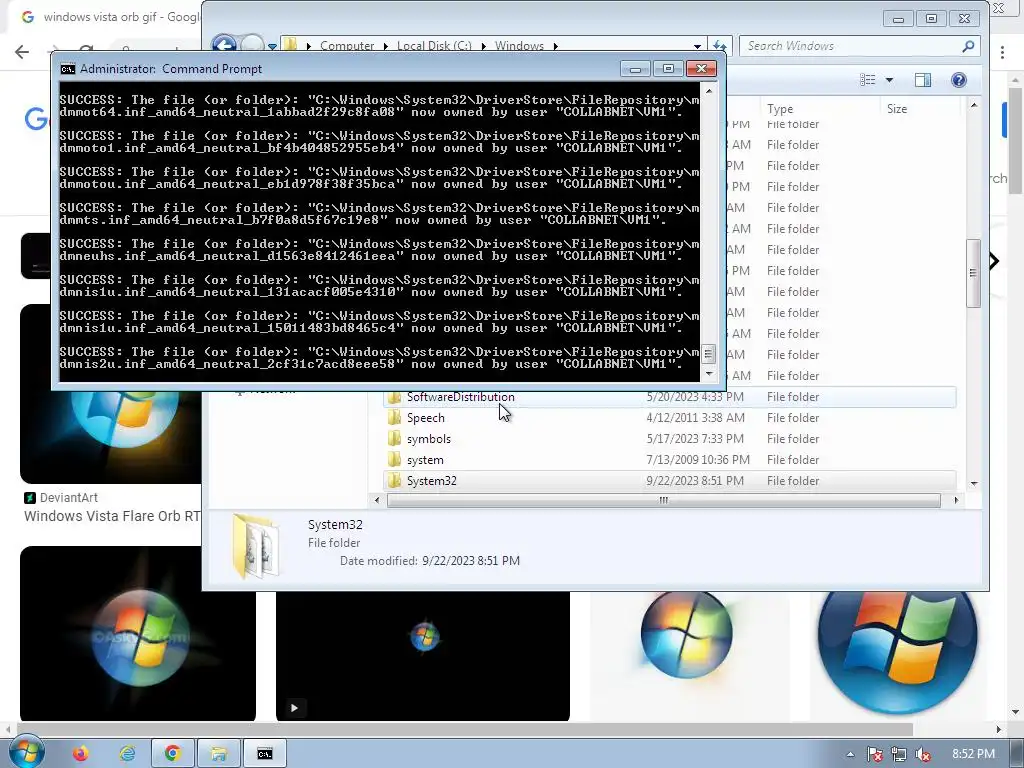Open the large blue Windows orb thumbnail

(x=897, y=653)
